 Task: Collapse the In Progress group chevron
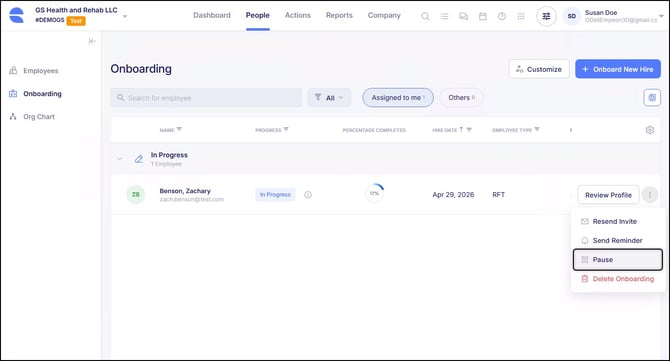(119, 159)
